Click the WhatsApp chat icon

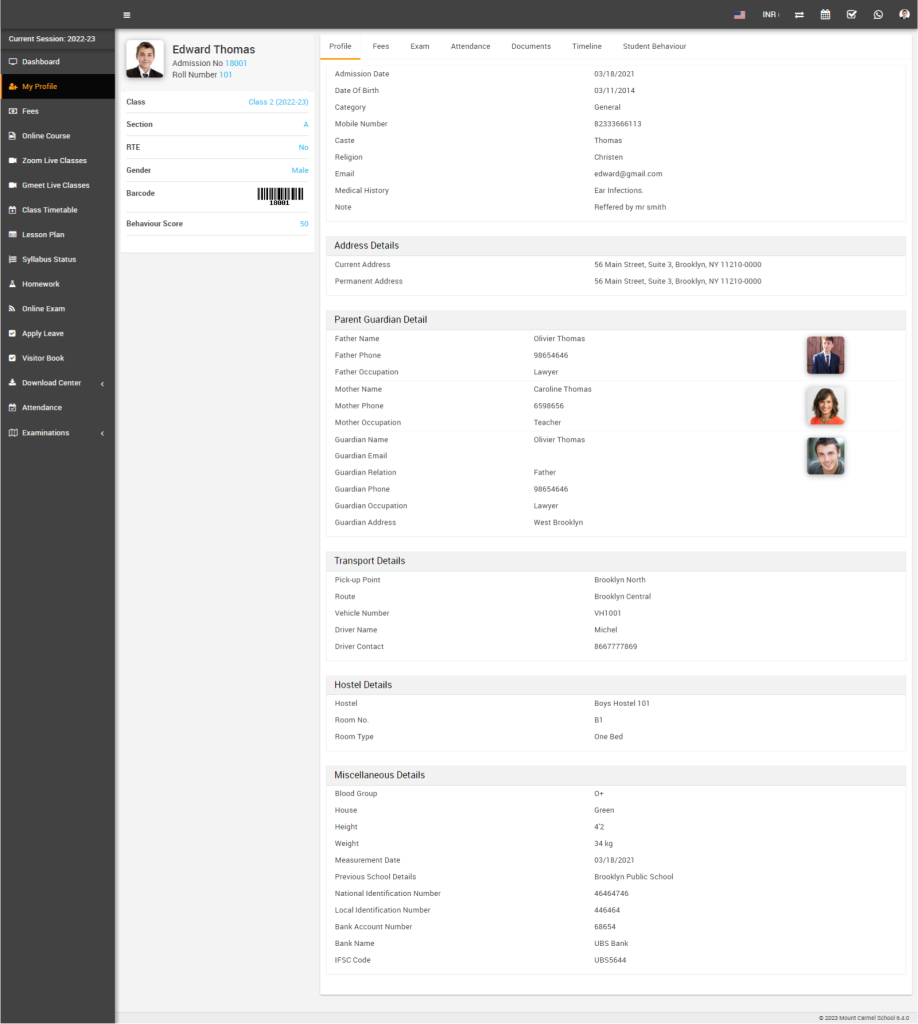click(878, 15)
